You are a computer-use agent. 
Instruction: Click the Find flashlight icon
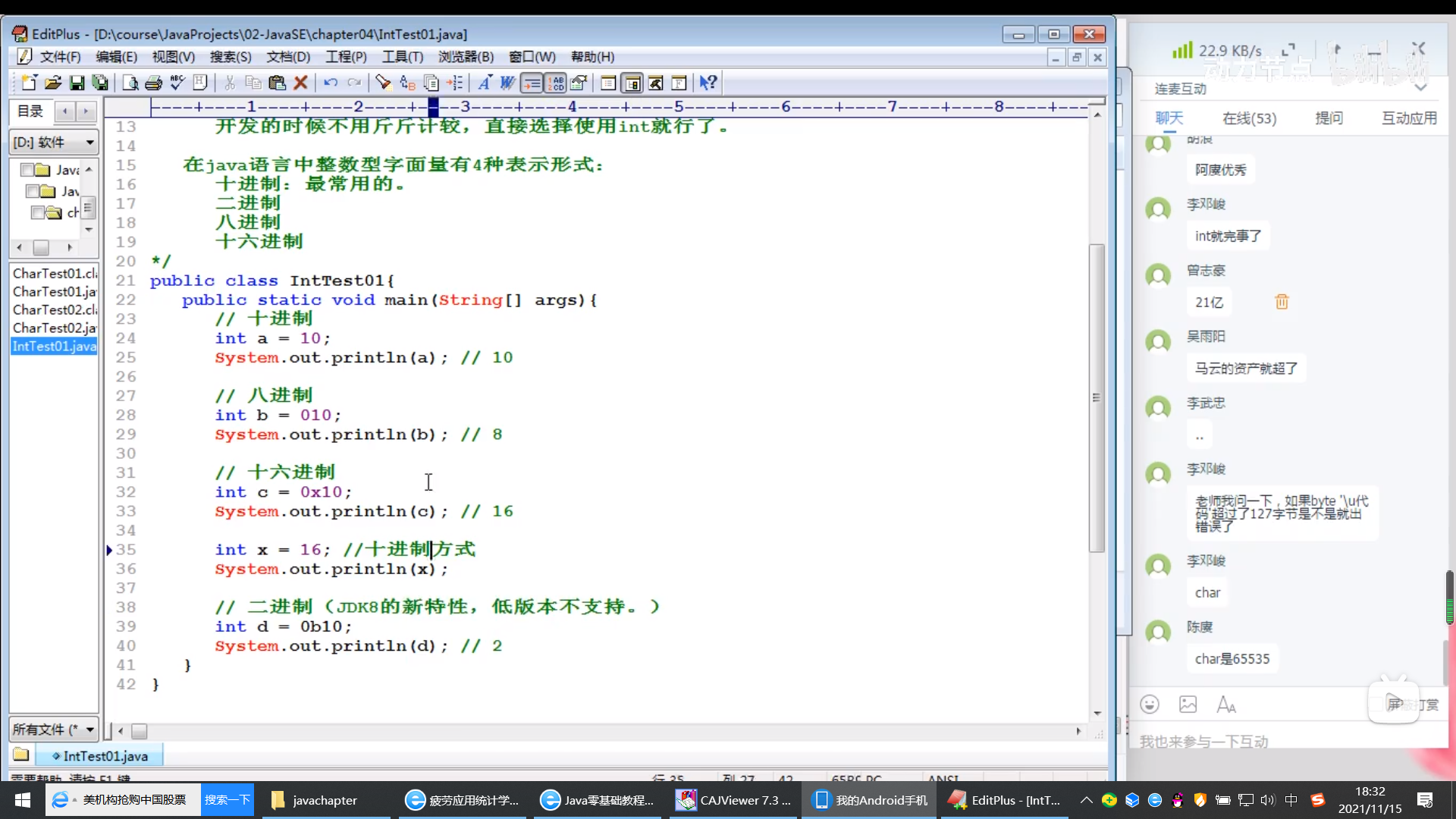point(383,83)
